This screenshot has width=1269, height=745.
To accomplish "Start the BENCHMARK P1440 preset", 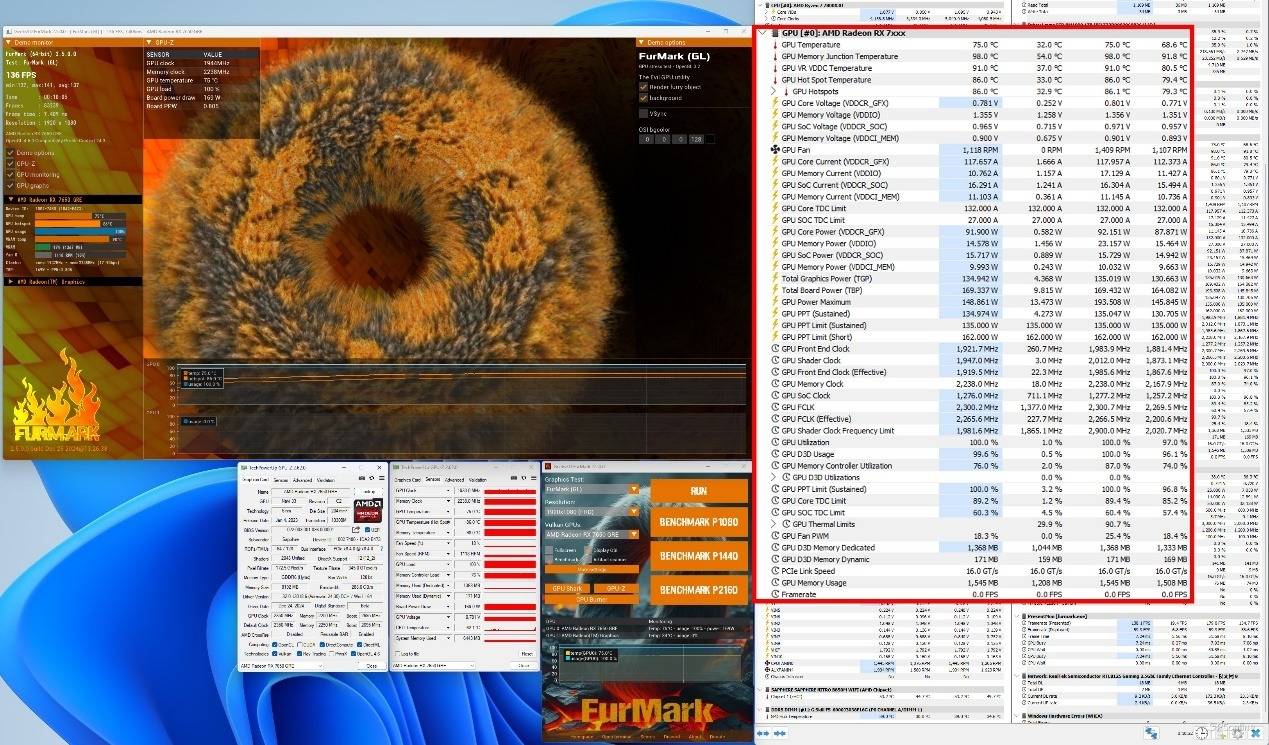I will coord(698,556).
